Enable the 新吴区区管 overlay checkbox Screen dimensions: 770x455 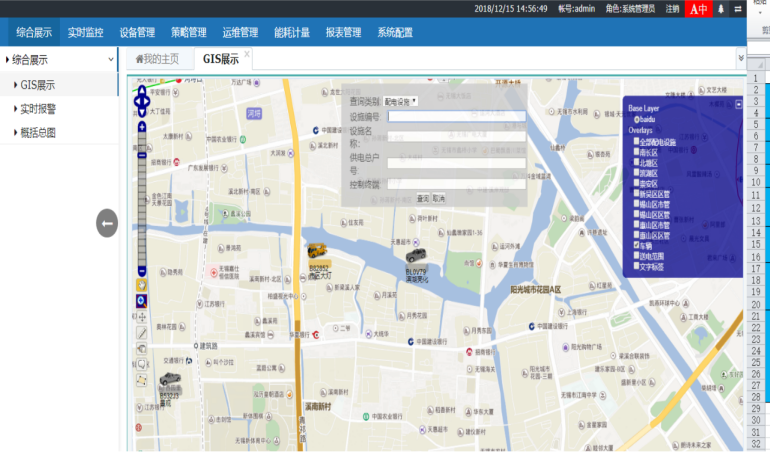coord(636,193)
